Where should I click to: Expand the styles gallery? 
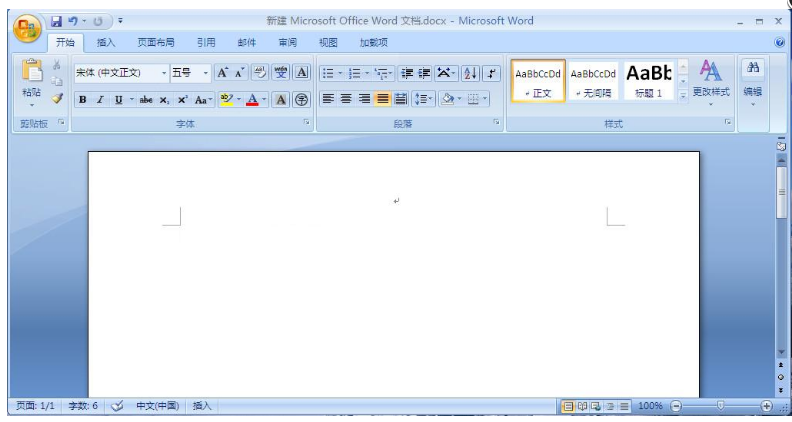point(683,95)
